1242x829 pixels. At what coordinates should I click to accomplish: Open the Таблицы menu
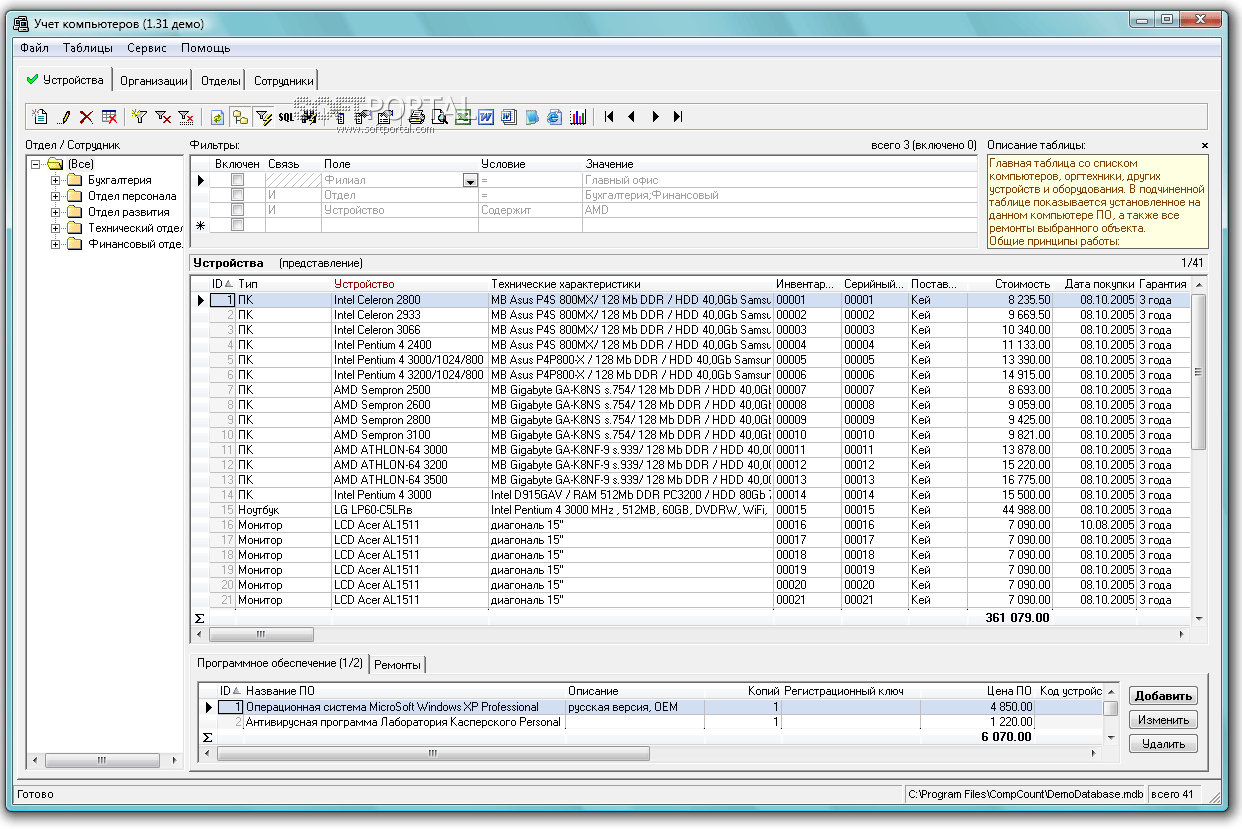coord(87,47)
